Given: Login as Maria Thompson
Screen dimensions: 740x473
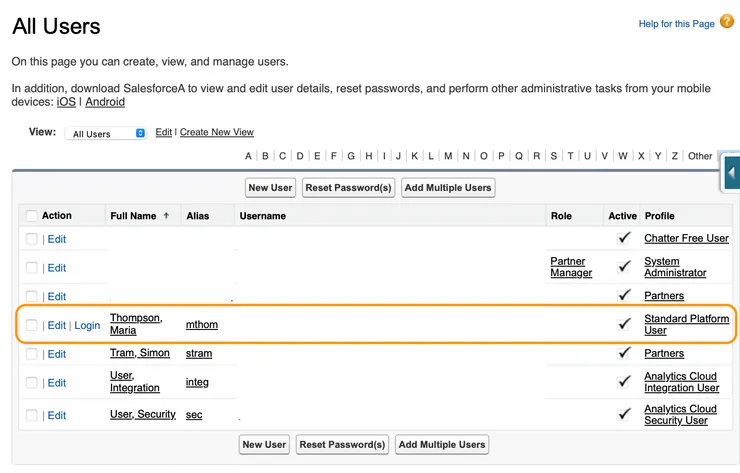Looking at the screenshot, I should point(87,325).
